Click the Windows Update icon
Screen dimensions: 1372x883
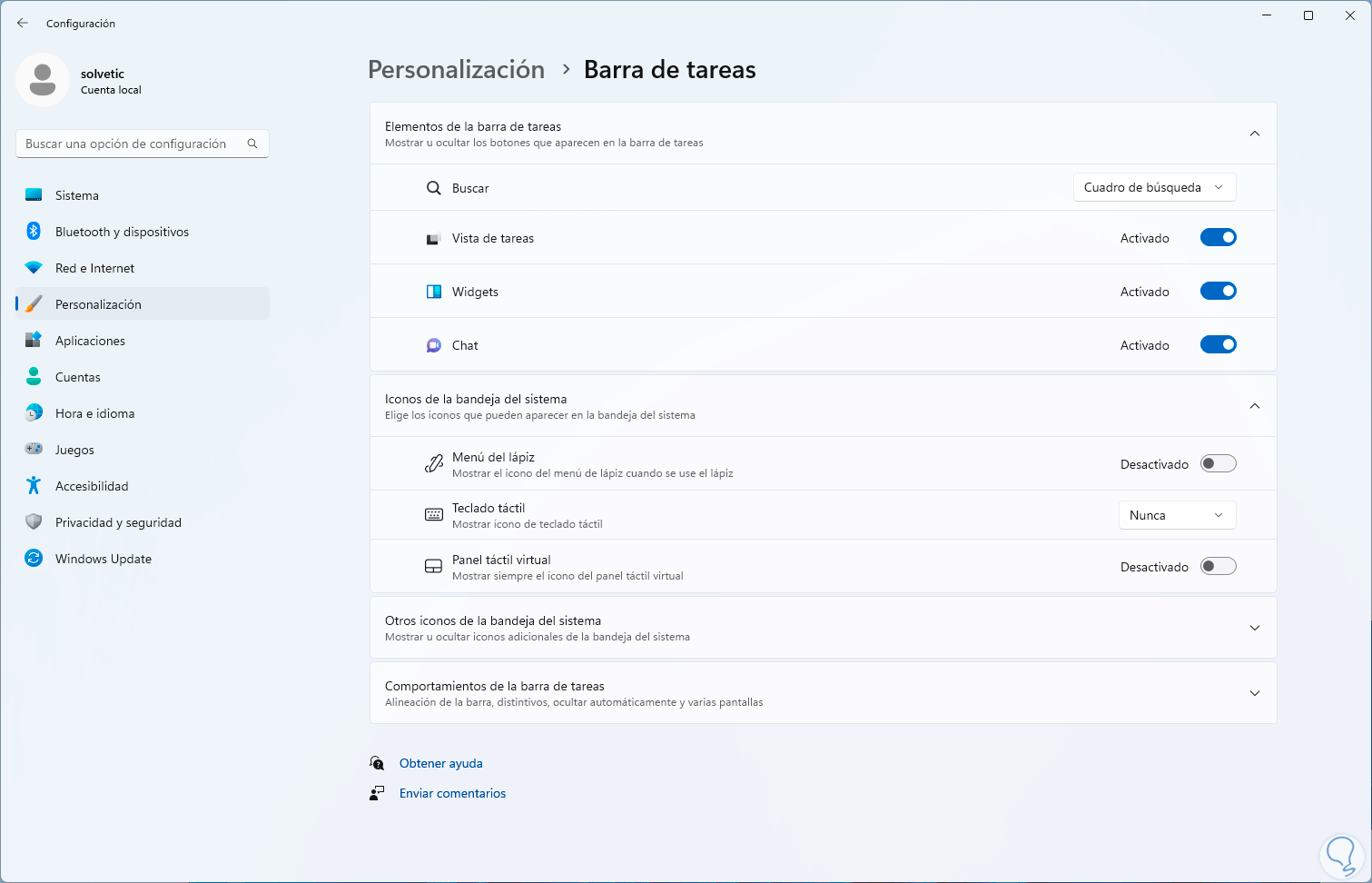pos(34,559)
